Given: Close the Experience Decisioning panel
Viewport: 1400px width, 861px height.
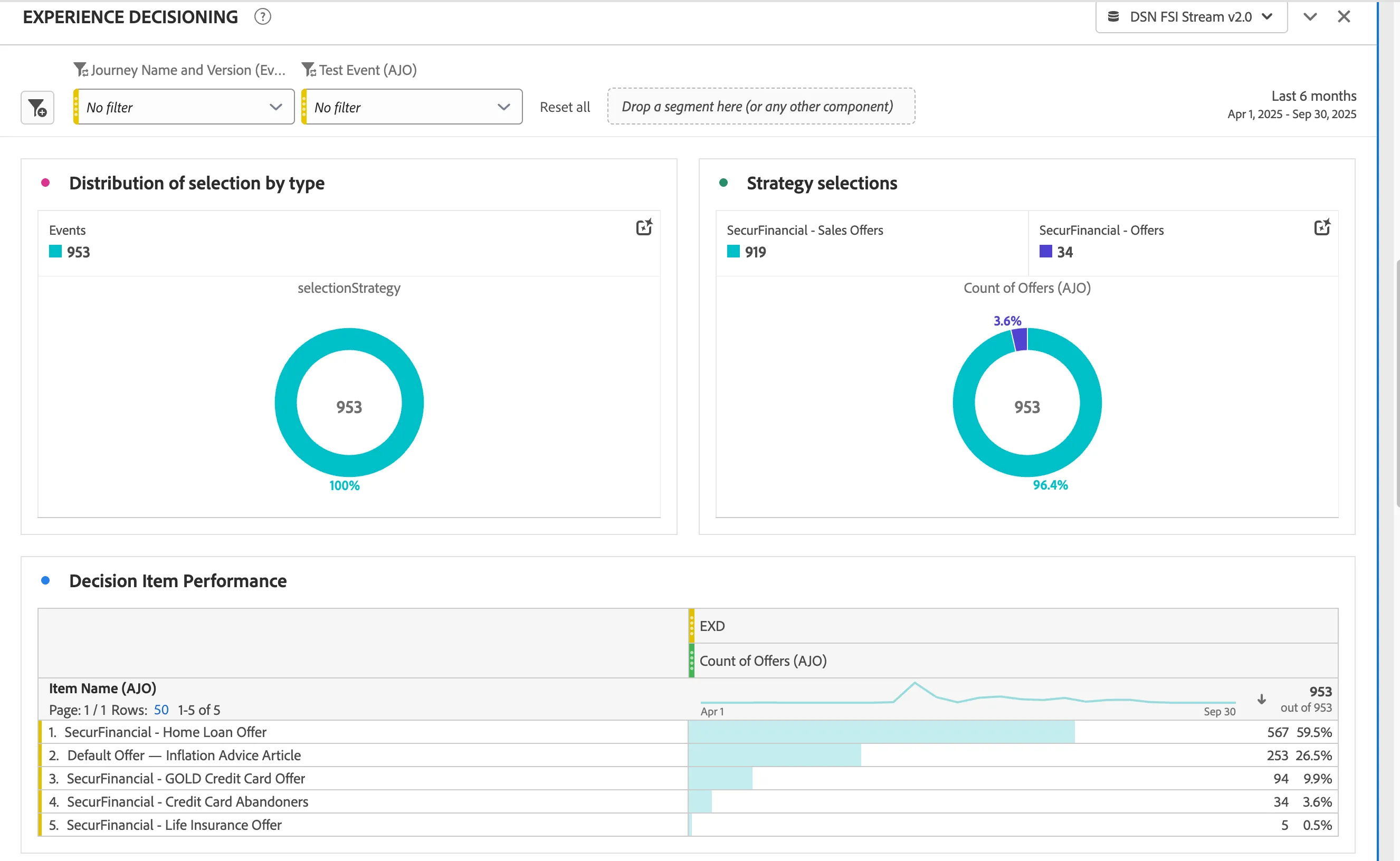Looking at the screenshot, I should pyautogui.click(x=1344, y=16).
